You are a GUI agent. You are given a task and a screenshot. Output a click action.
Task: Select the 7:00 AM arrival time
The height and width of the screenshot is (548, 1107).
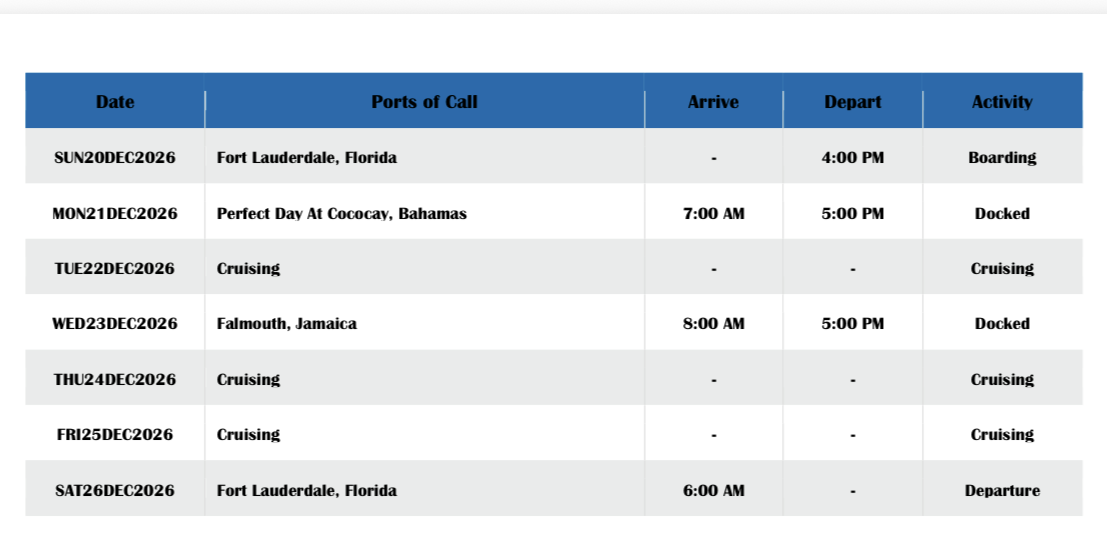pos(713,213)
